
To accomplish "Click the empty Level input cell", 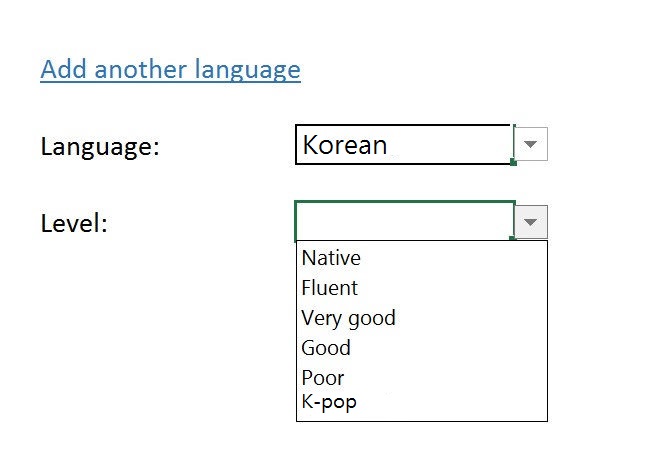I will (x=403, y=221).
